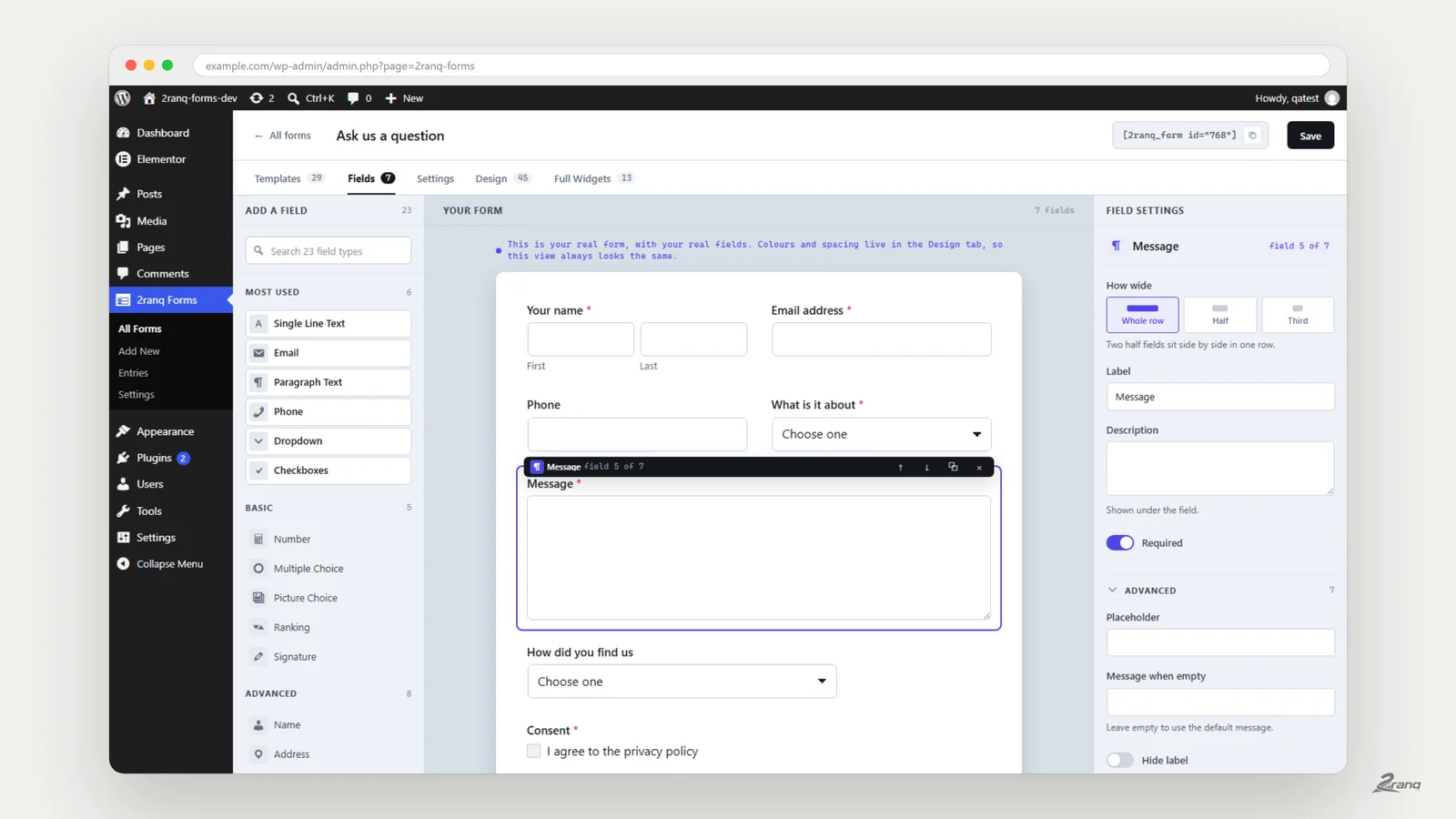Open the 2ranq Forms Settings submenu link
Screen dimensions: 1456x819
tap(136, 395)
